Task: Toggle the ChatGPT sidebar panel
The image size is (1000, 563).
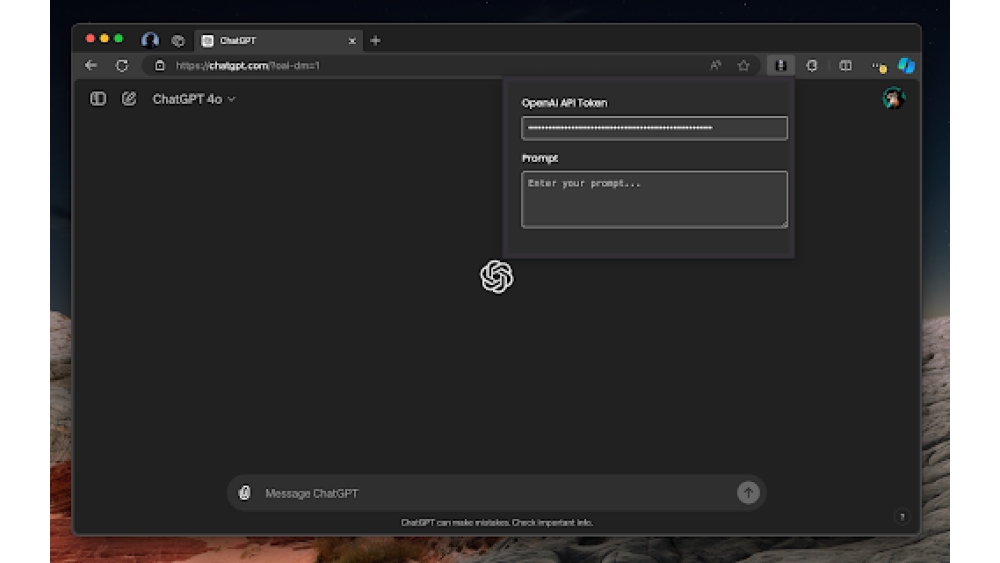Action: pos(98,99)
